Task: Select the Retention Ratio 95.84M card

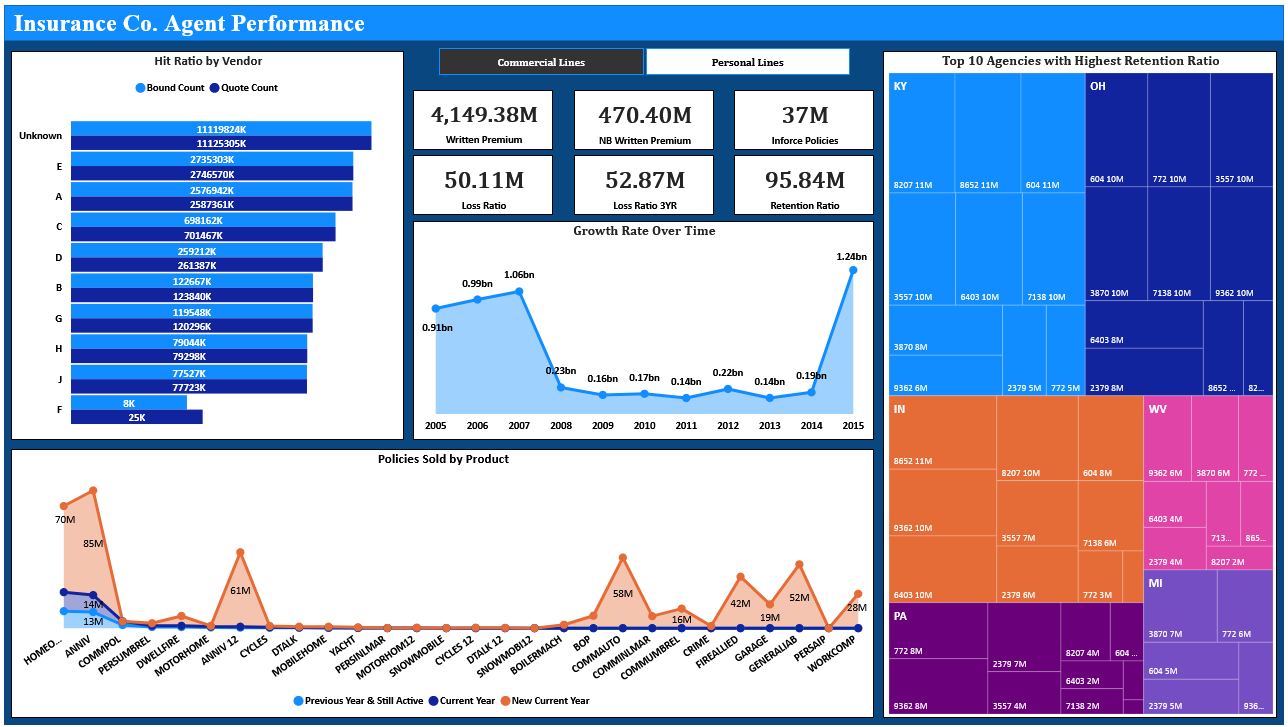Action: click(804, 185)
